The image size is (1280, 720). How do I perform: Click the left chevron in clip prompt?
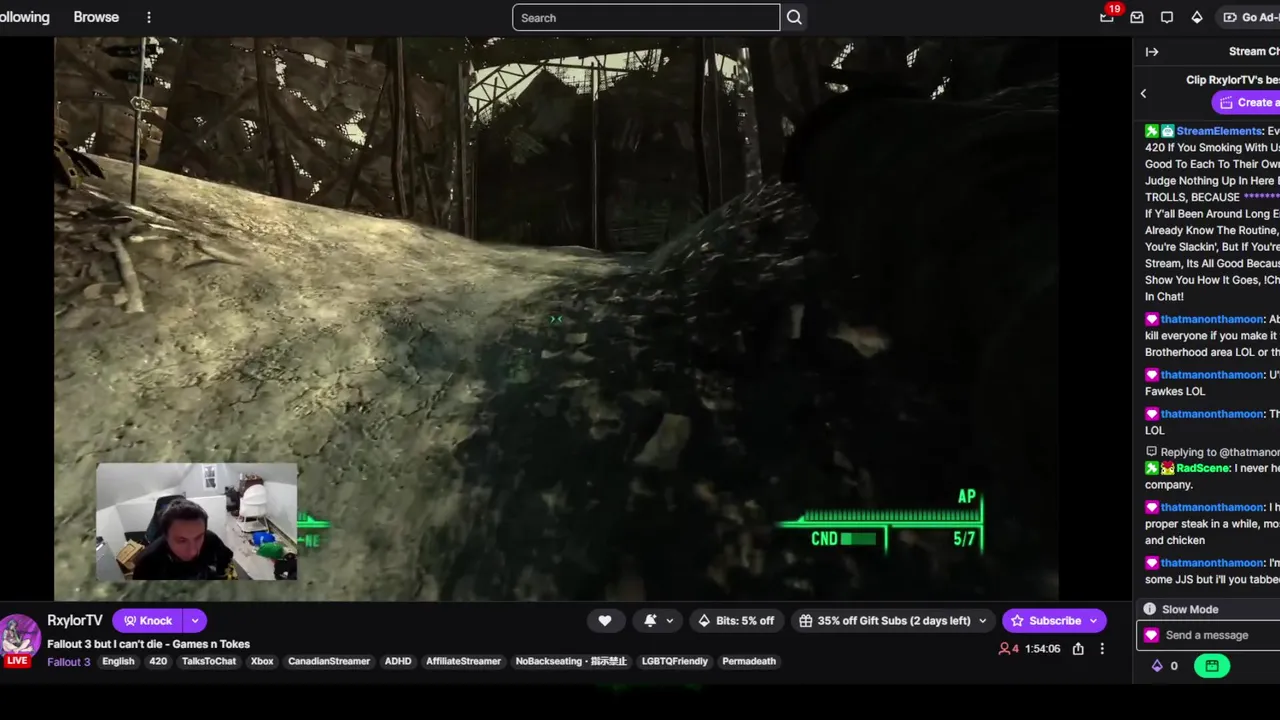coord(1144,94)
